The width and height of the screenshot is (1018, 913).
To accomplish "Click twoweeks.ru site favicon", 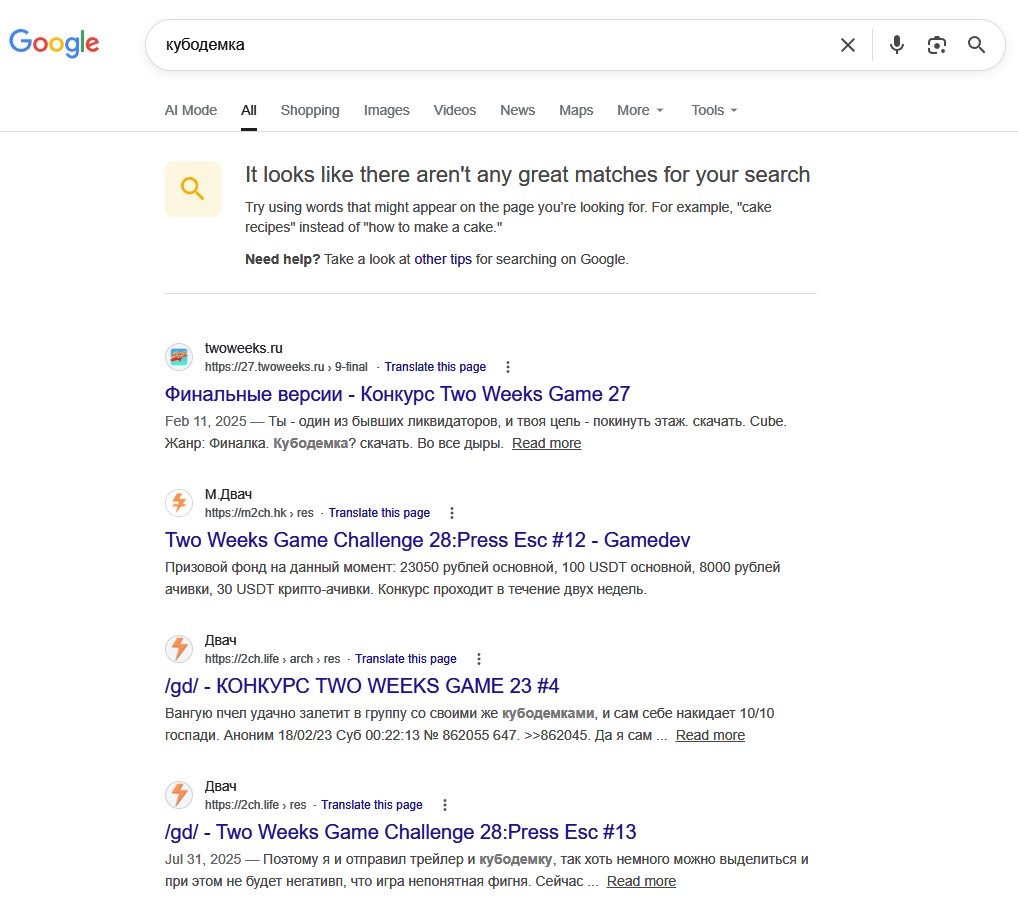I will [x=179, y=357].
